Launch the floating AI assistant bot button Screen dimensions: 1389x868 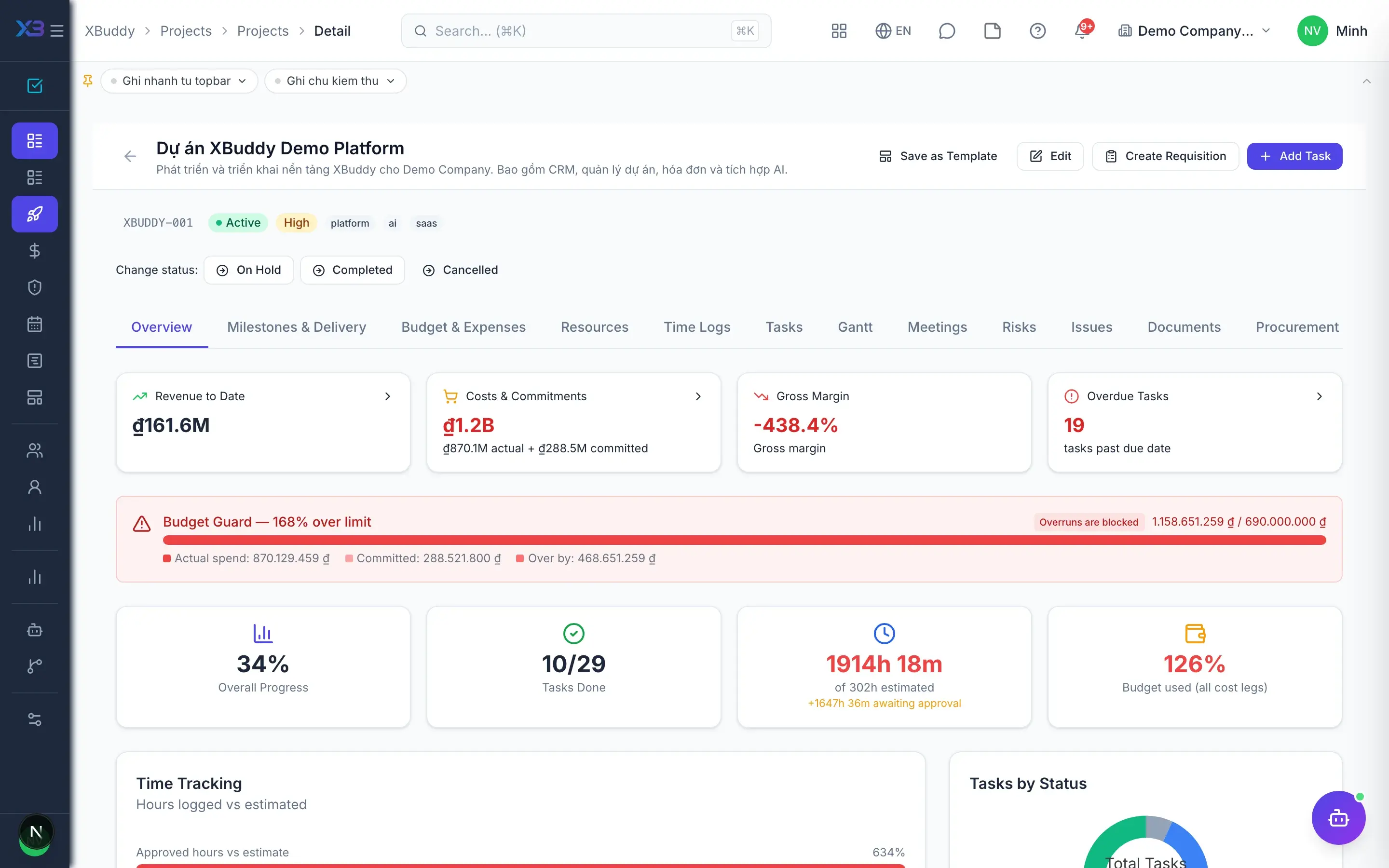pyautogui.click(x=1338, y=817)
